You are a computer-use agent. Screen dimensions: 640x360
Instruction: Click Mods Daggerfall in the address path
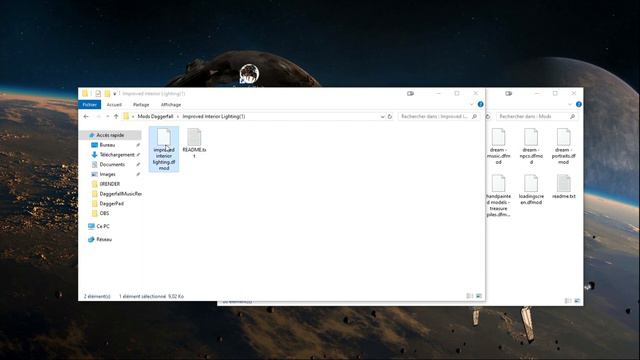[x=155, y=117]
